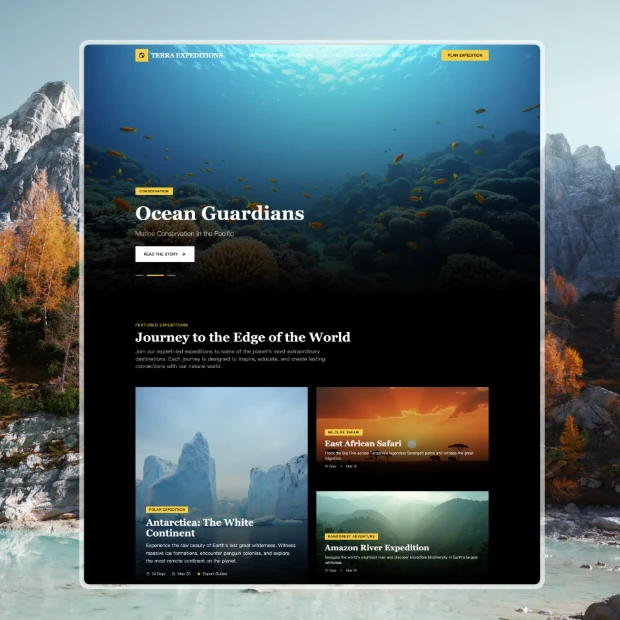
Task: Select the third hero carousel indicator
Action: tap(171, 274)
